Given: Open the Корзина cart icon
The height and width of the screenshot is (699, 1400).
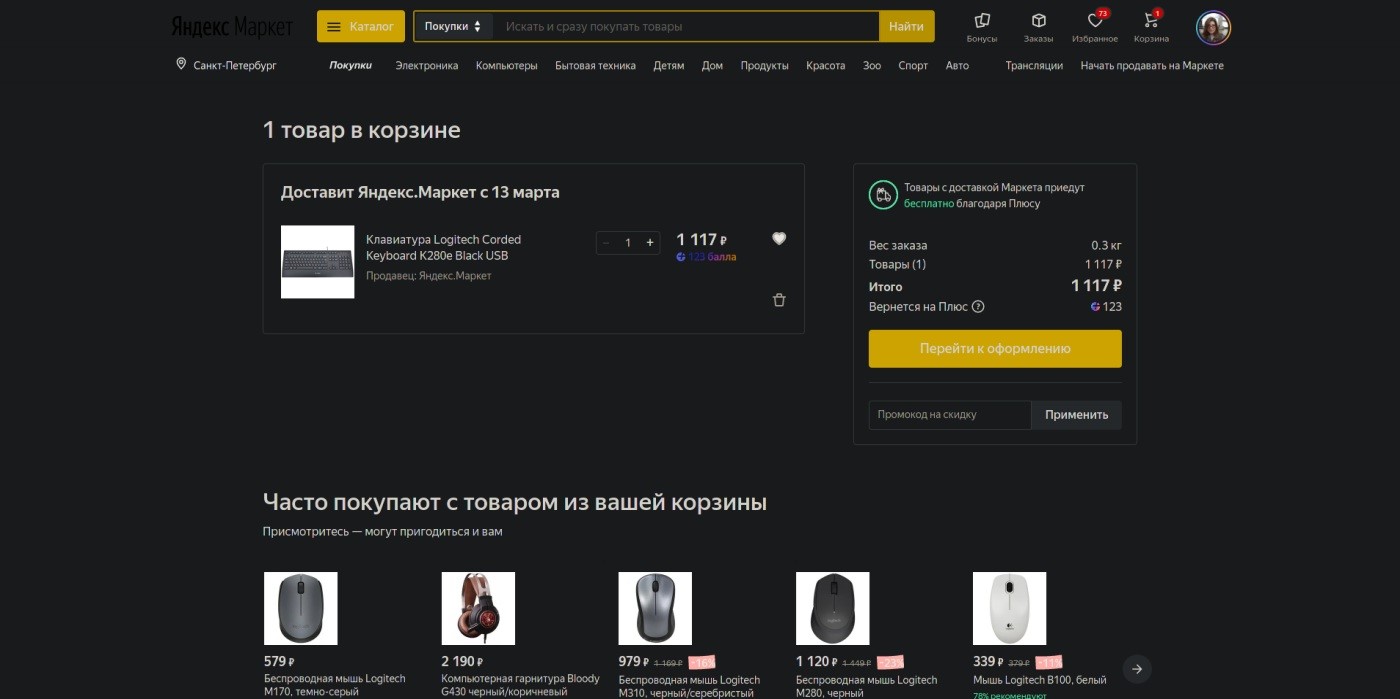Looking at the screenshot, I should 1151,27.
